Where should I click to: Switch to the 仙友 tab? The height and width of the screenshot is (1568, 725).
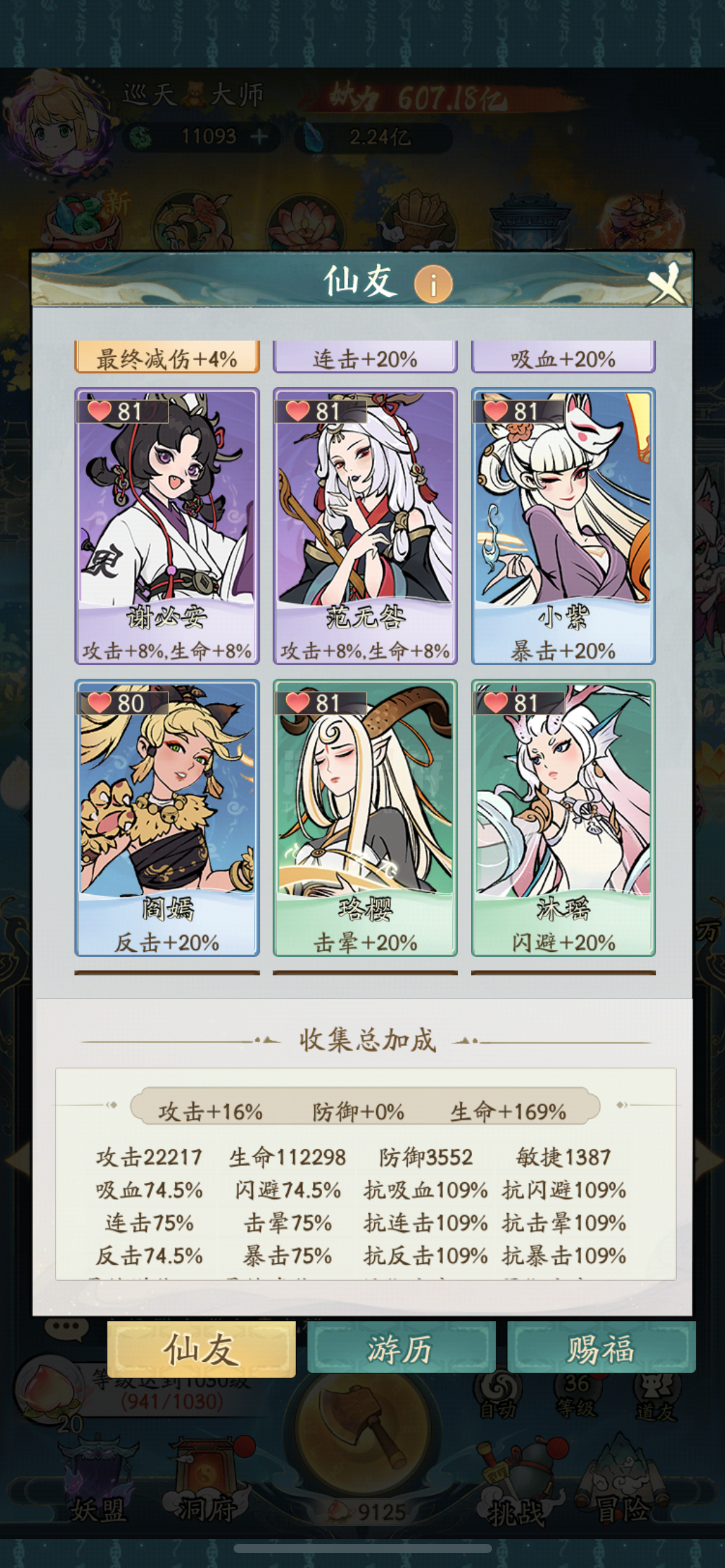coord(201,1349)
